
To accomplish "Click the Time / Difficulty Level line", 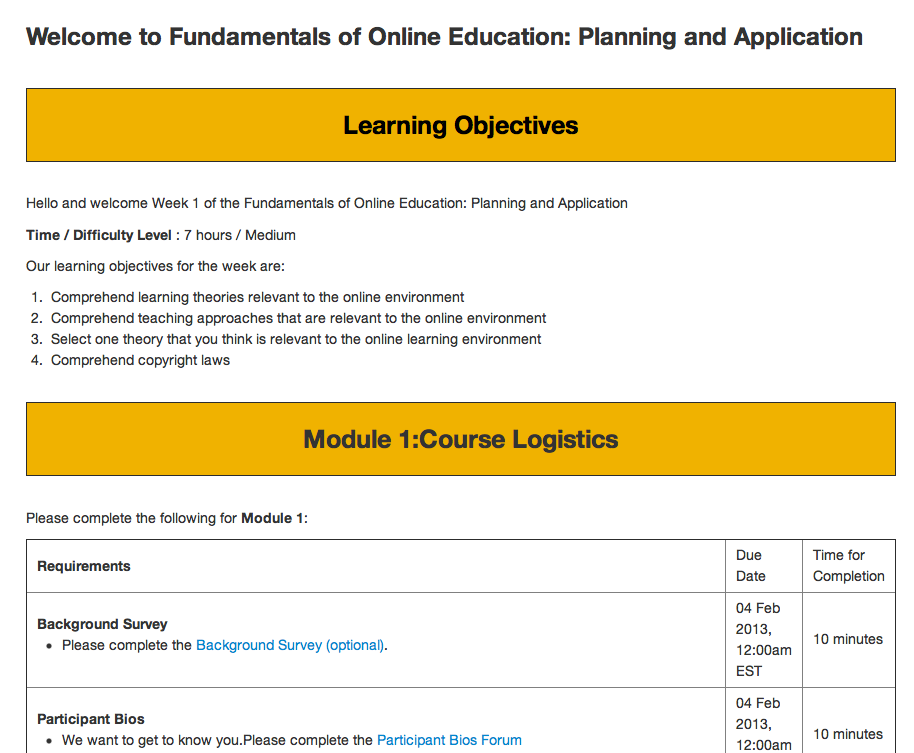I will pos(161,235).
